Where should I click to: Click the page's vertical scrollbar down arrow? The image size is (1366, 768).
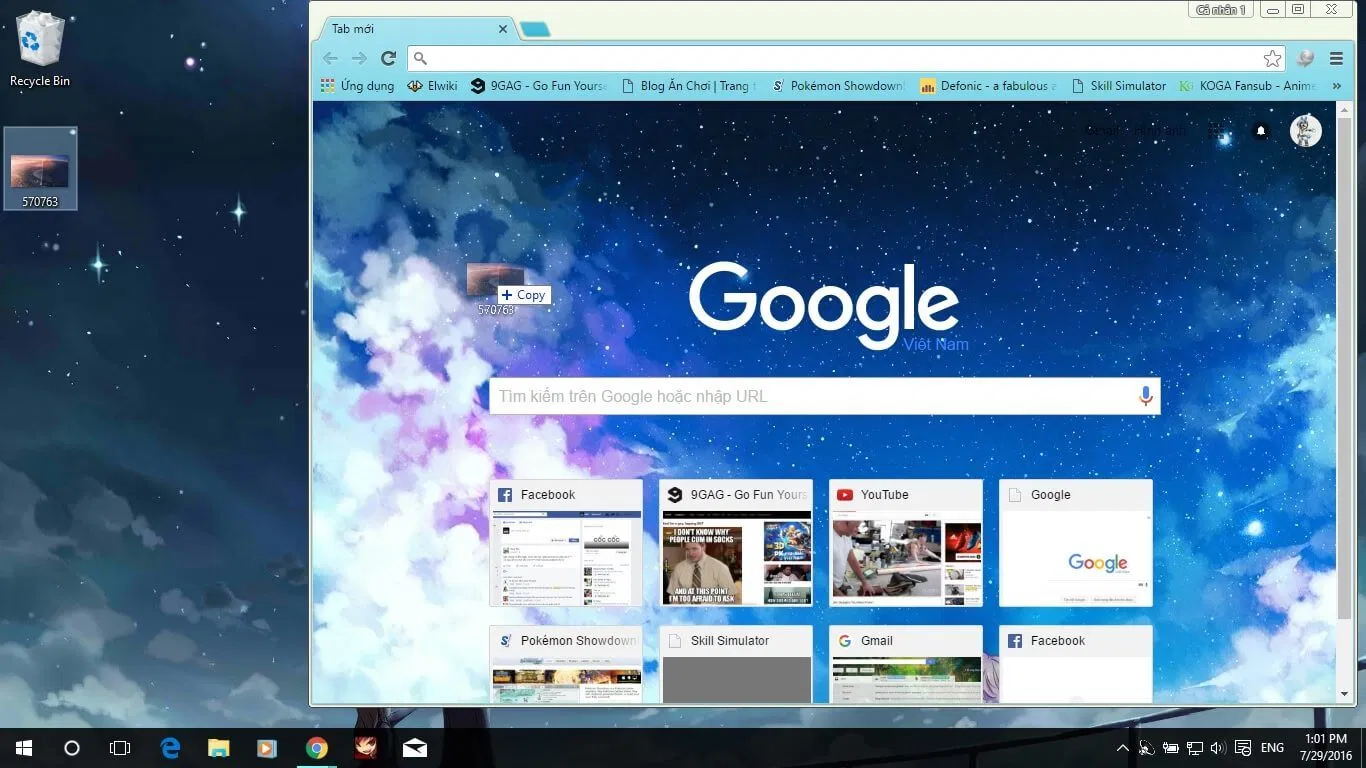[x=1344, y=694]
